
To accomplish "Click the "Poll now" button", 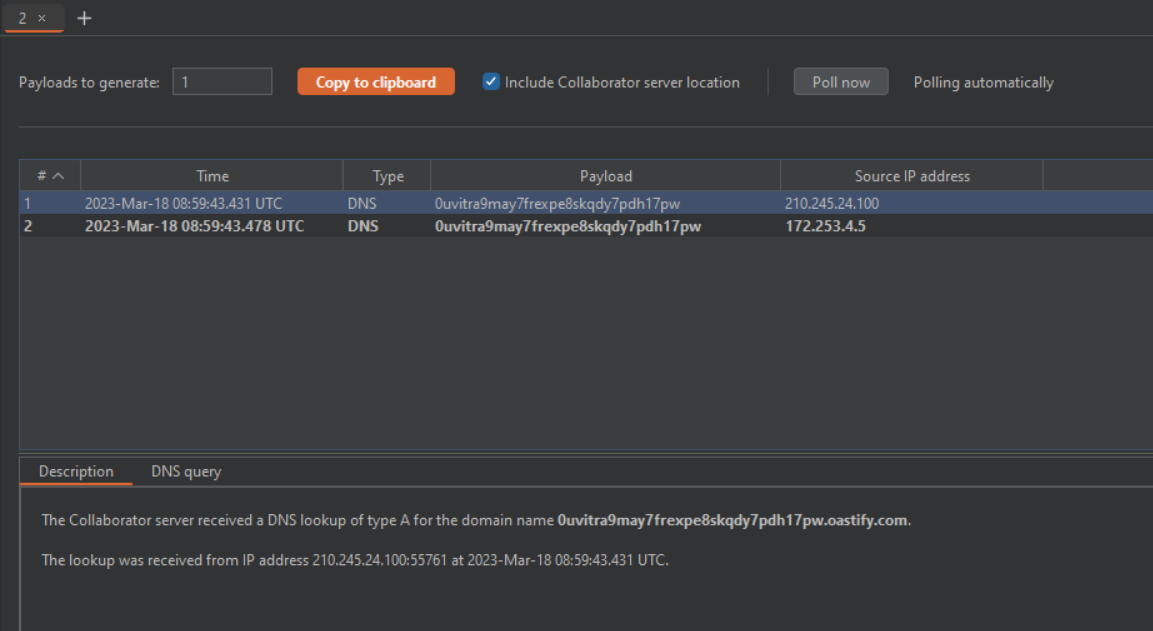I will coord(840,81).
